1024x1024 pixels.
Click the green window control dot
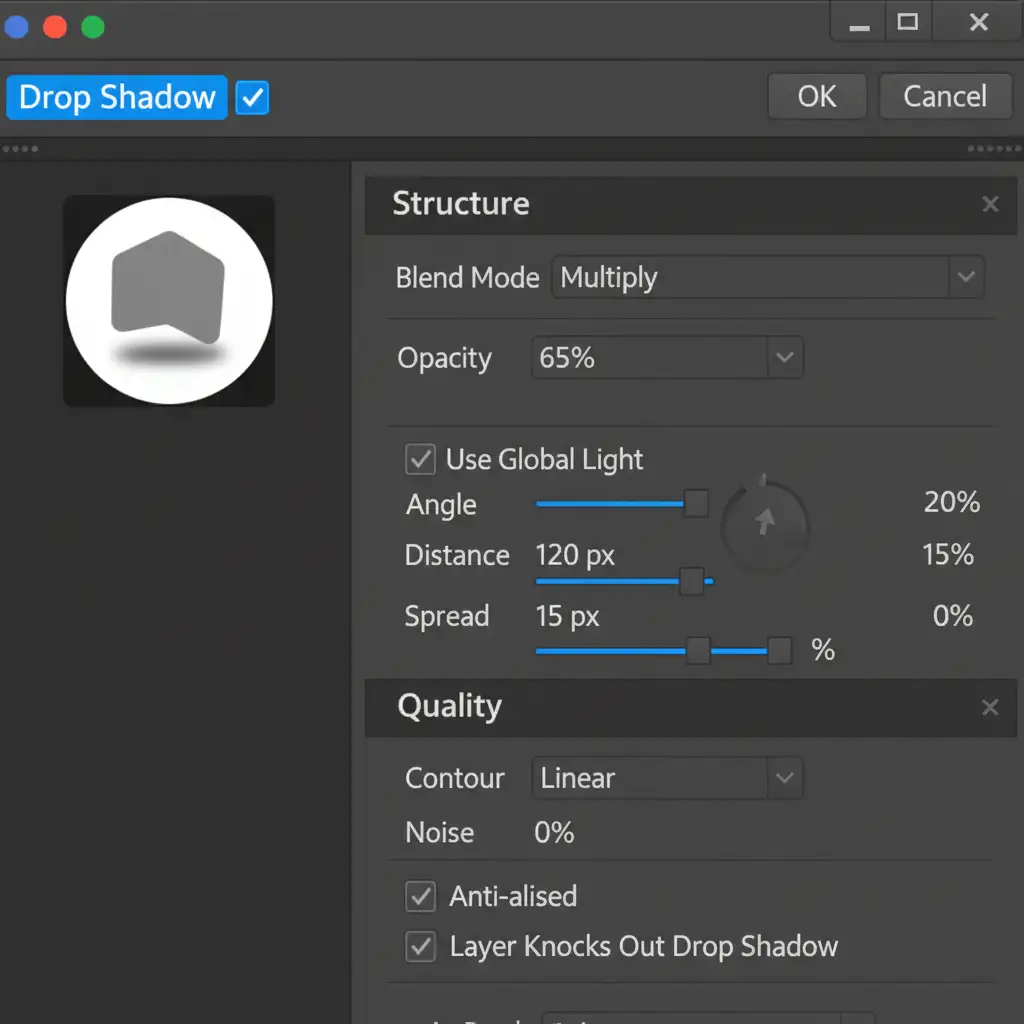tap(93, 27)
